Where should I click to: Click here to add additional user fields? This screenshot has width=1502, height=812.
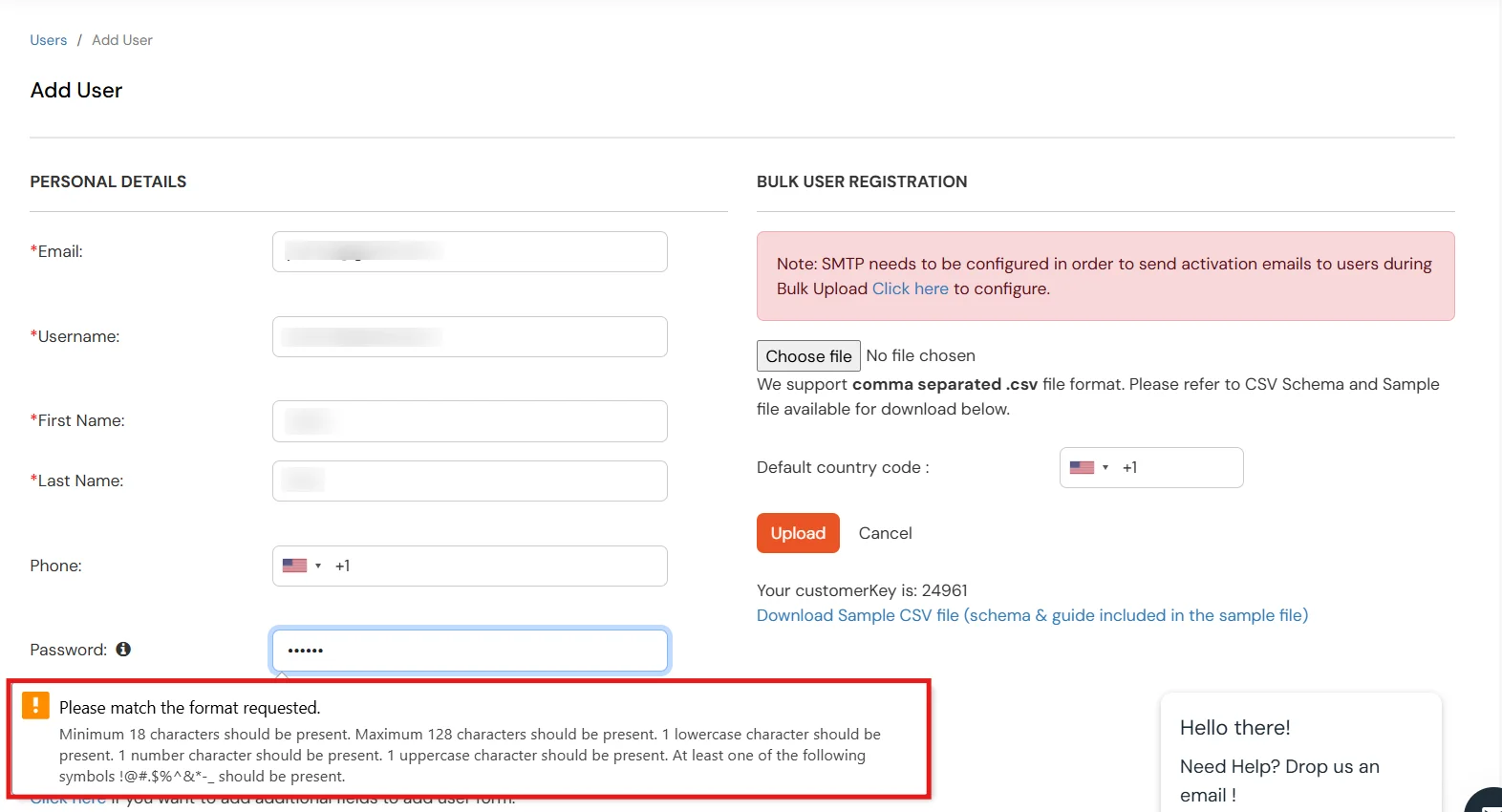67,797
